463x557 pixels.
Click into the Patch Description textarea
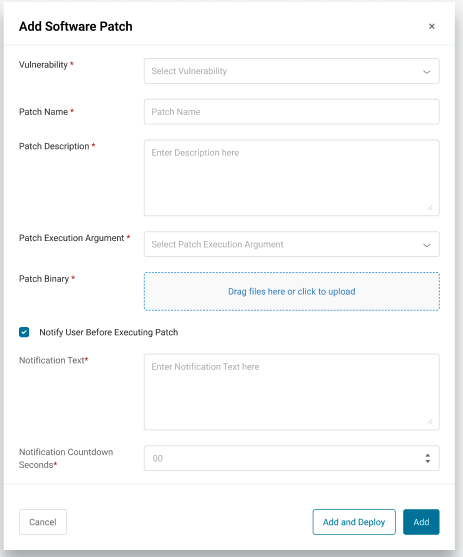291,178
